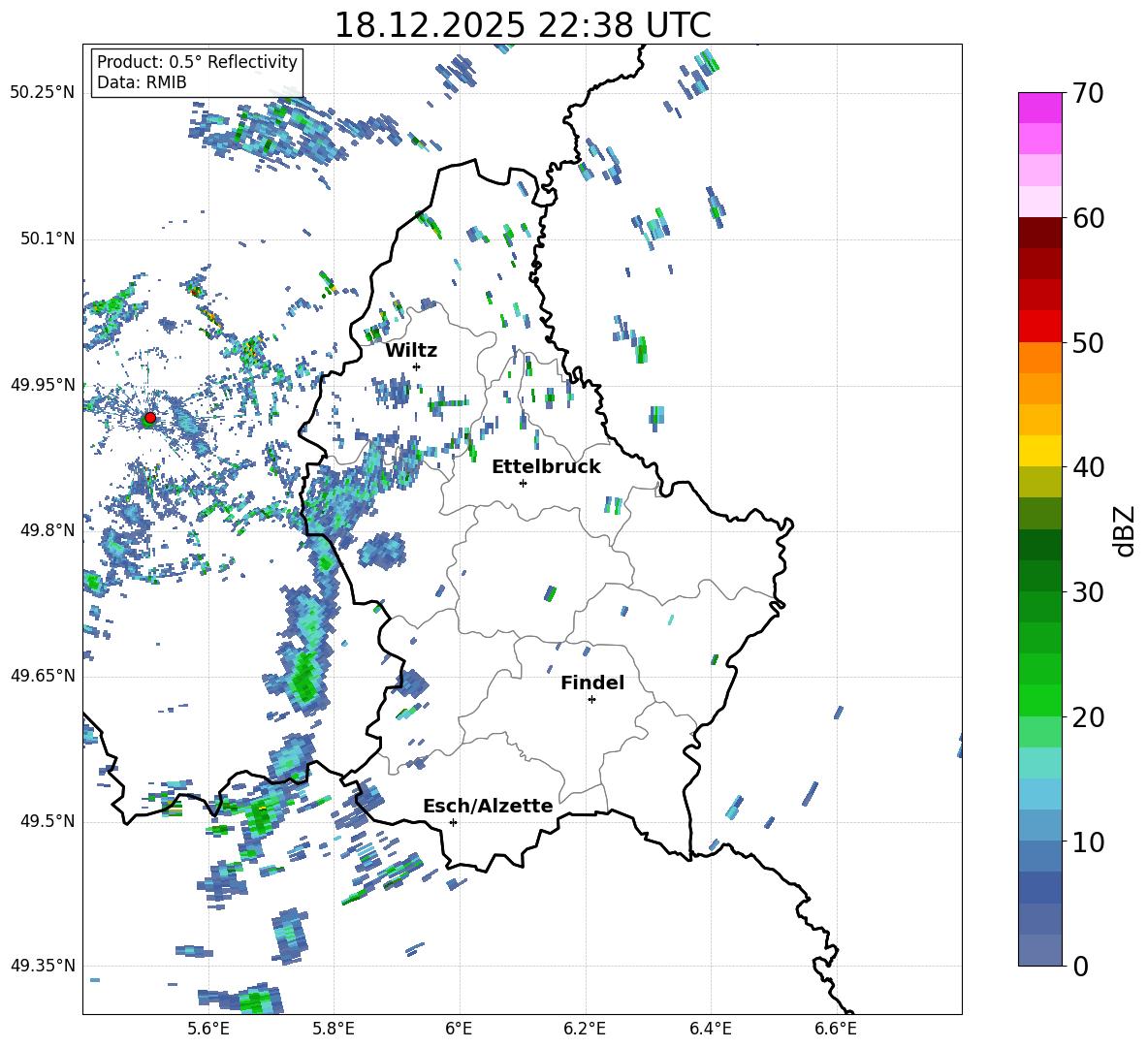1148x1048 pixels.
Task: Click the cross marker below Wiltz
Action: [x=416, y=366]
